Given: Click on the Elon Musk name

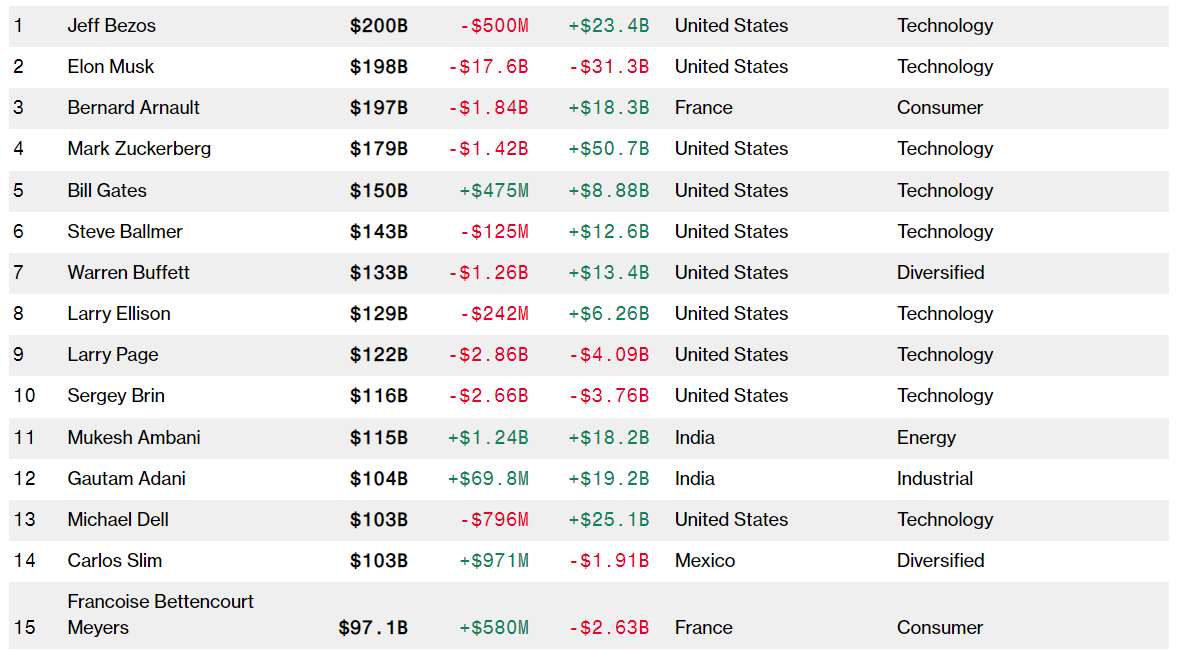Looking at the screenshot, I should pyautogui.click(x=111, y=67).
